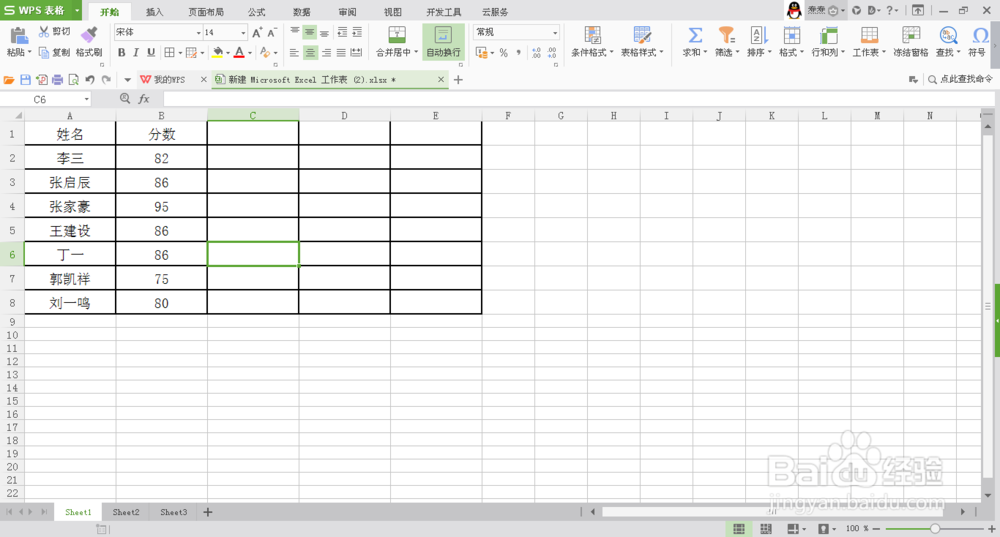
Task: Select cell containing 张家豪
Action: click(70, 206)
